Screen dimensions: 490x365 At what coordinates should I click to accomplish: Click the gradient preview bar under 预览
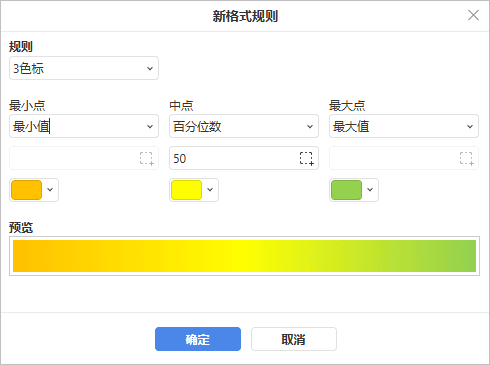[244, 256]
